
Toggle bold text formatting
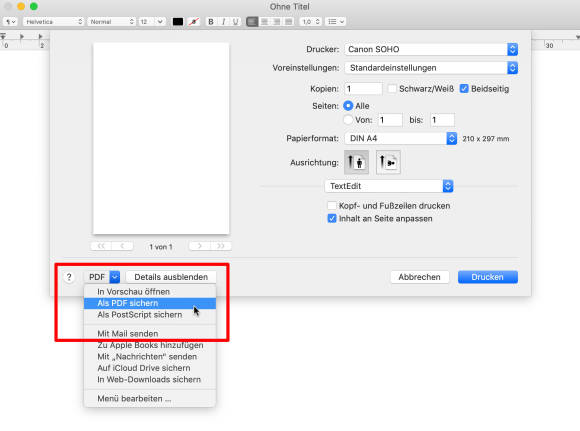point(211,21)
